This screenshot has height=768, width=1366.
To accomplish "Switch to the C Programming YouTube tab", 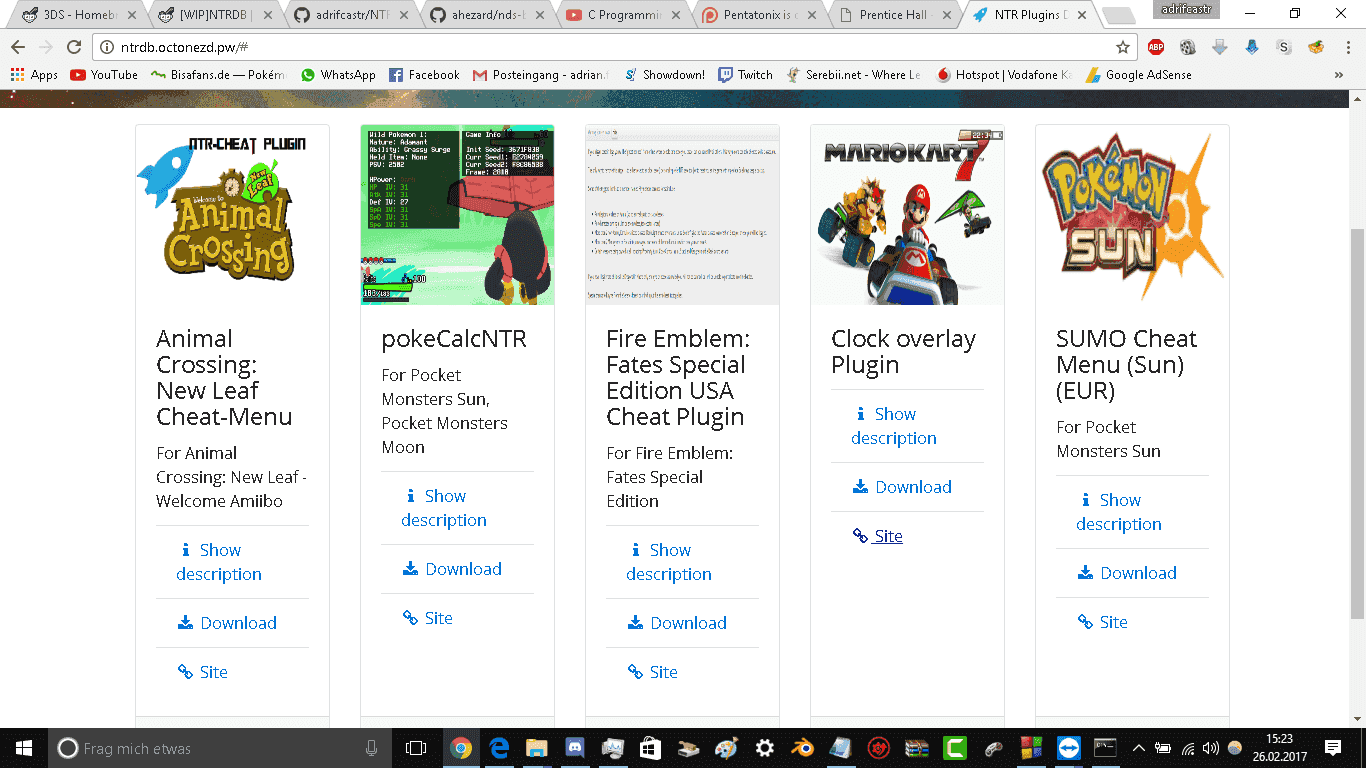I will click(x=624, y=15).
